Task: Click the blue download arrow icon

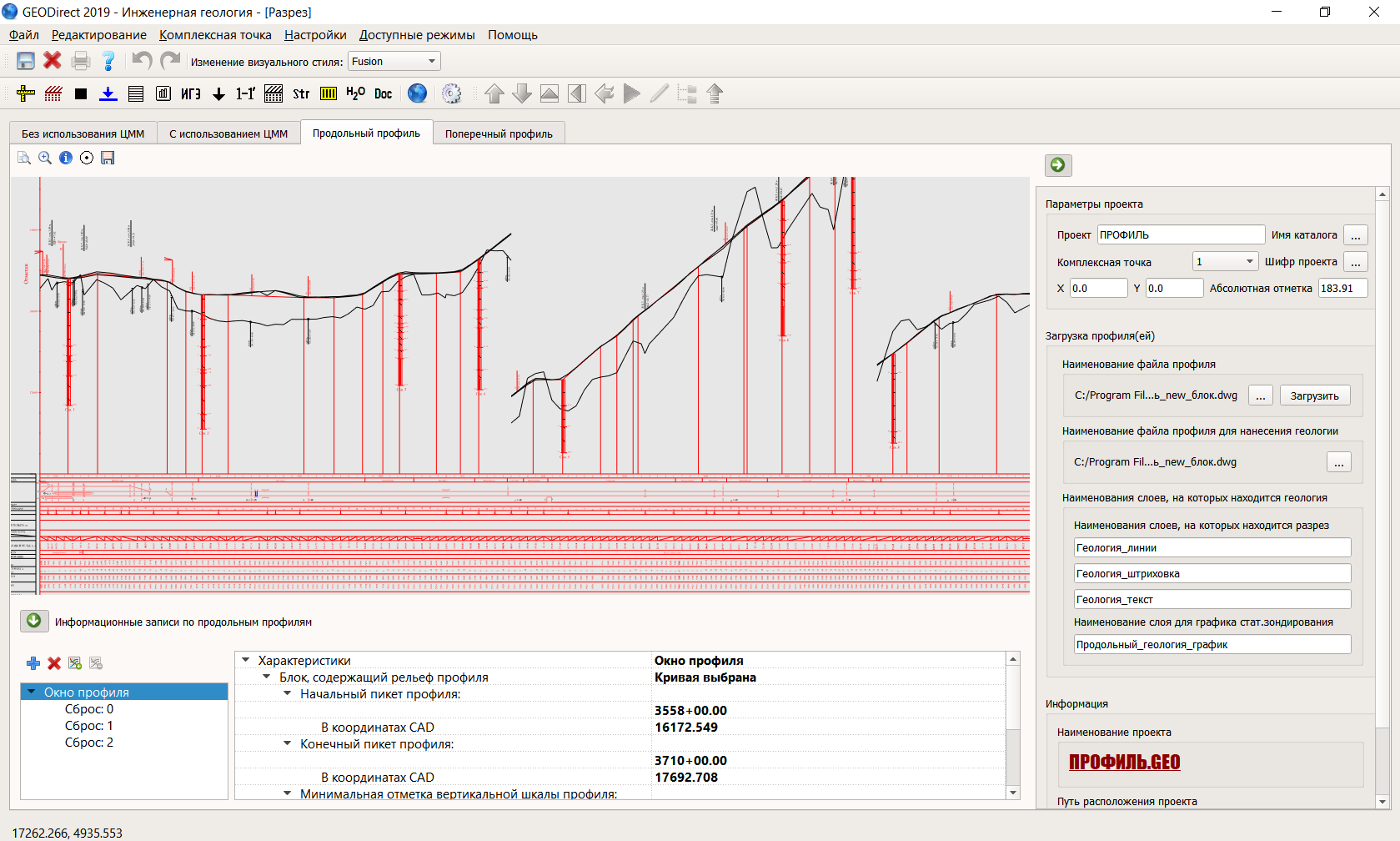Action: [108, 93]
